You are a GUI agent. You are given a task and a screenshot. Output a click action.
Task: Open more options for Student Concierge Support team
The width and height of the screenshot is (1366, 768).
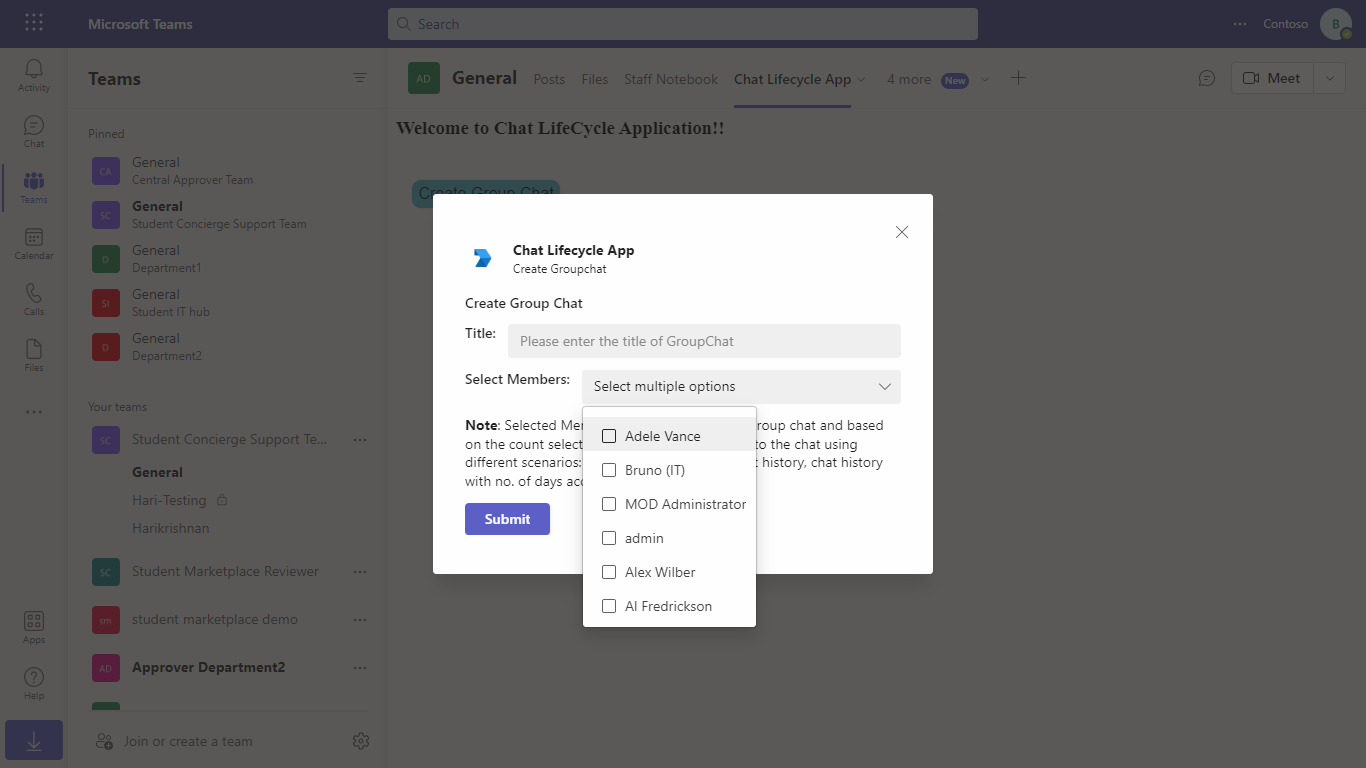coord(360,439)
